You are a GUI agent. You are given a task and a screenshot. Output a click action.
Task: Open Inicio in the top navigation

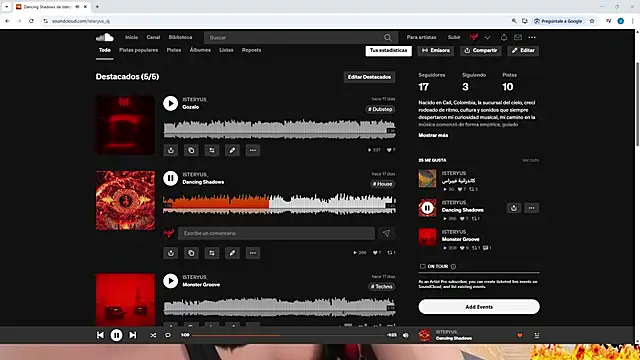pos(131,37)
